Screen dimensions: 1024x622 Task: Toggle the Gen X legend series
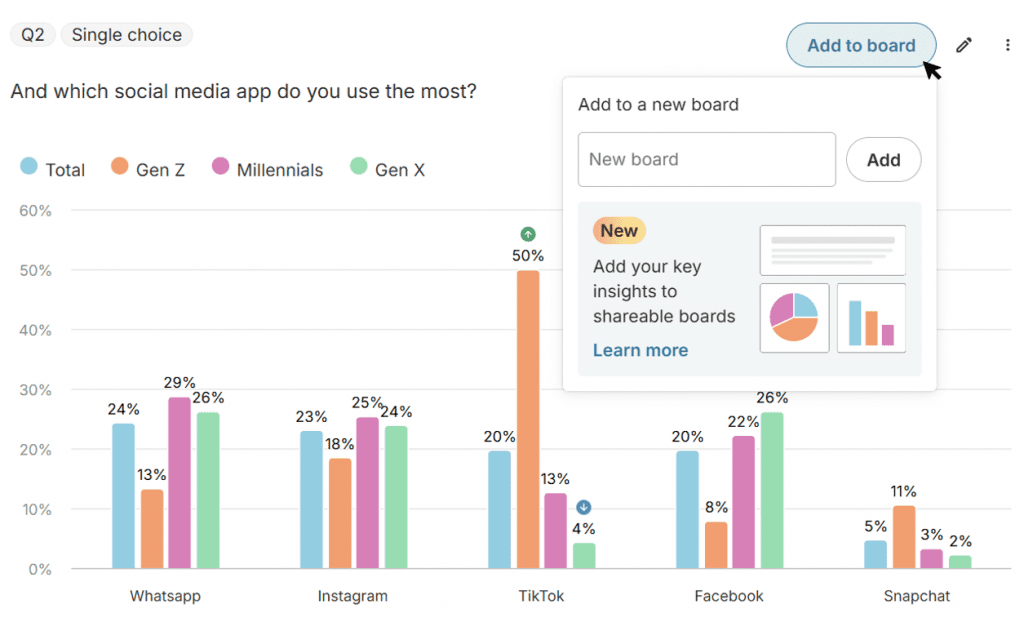tap(387, 169)
